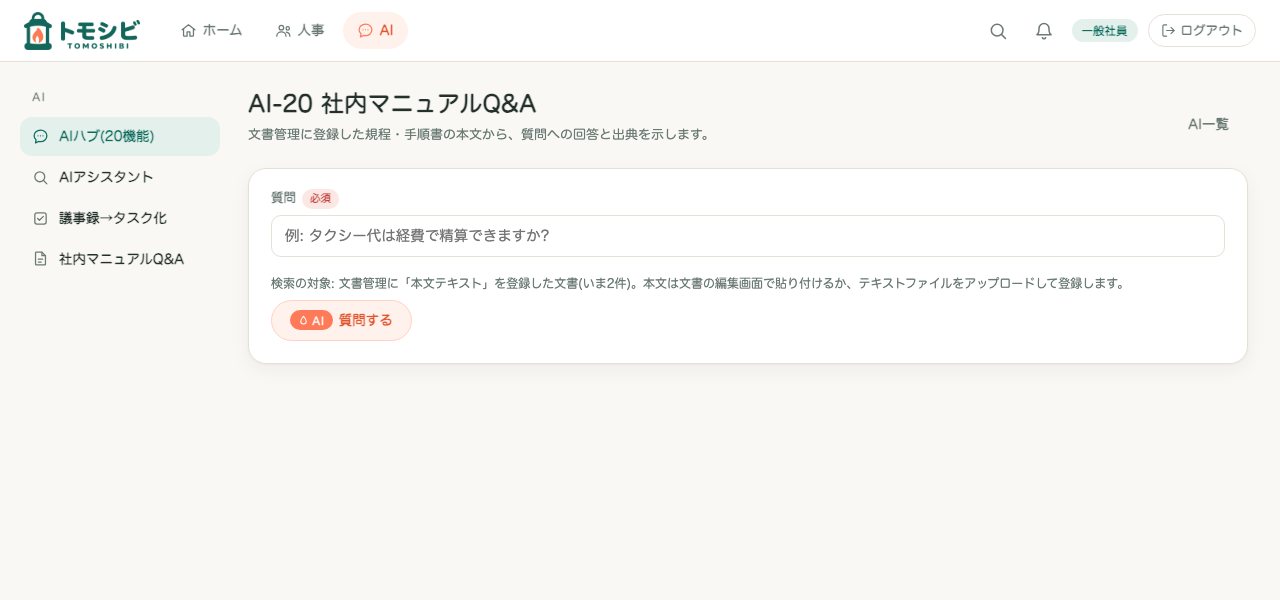The width and height of the screenshot is (1280, 600).
Task: Click the search magnifier icon in header
Action: (998, 31)
